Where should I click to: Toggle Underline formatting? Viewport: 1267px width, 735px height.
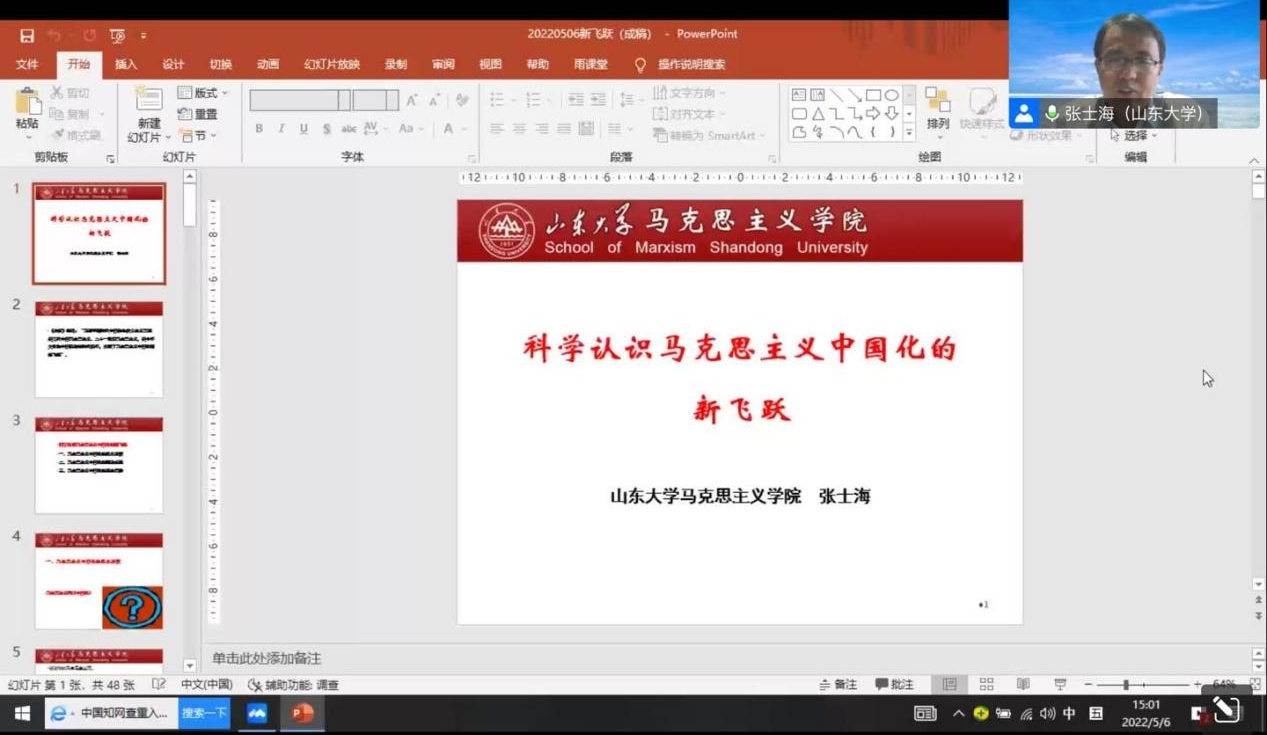(x=304, y=129)
